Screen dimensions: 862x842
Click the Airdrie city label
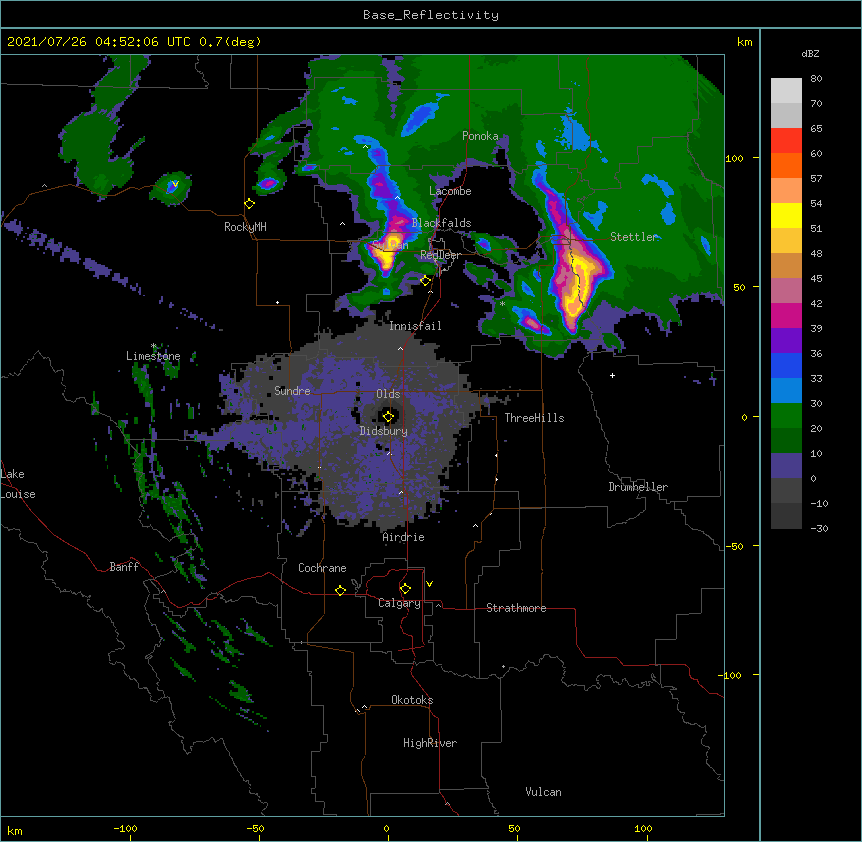tap(404, 537)
